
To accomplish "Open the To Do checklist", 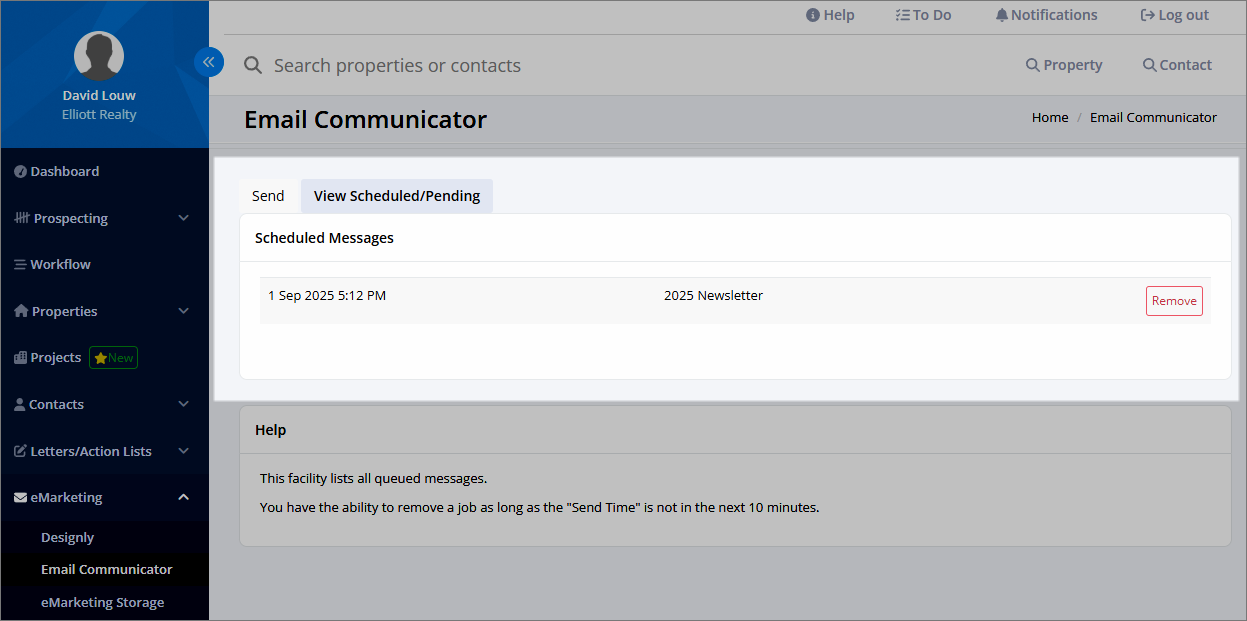I will coord(923,15).
